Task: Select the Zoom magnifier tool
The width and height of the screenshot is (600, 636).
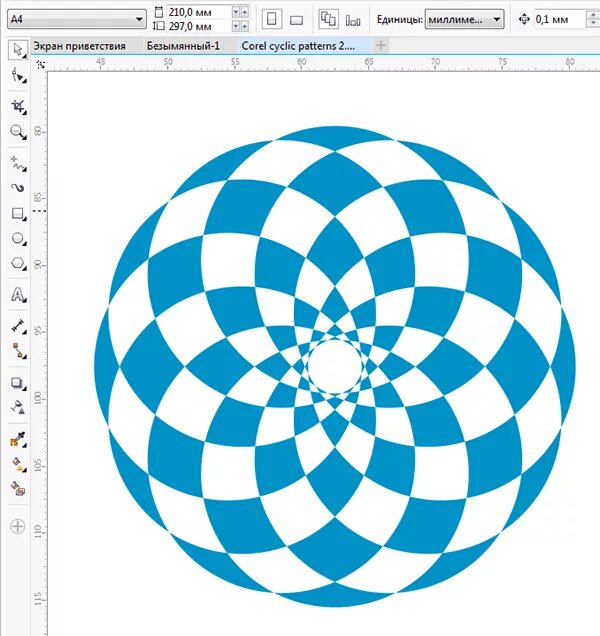Action: (x=18, y=132)
